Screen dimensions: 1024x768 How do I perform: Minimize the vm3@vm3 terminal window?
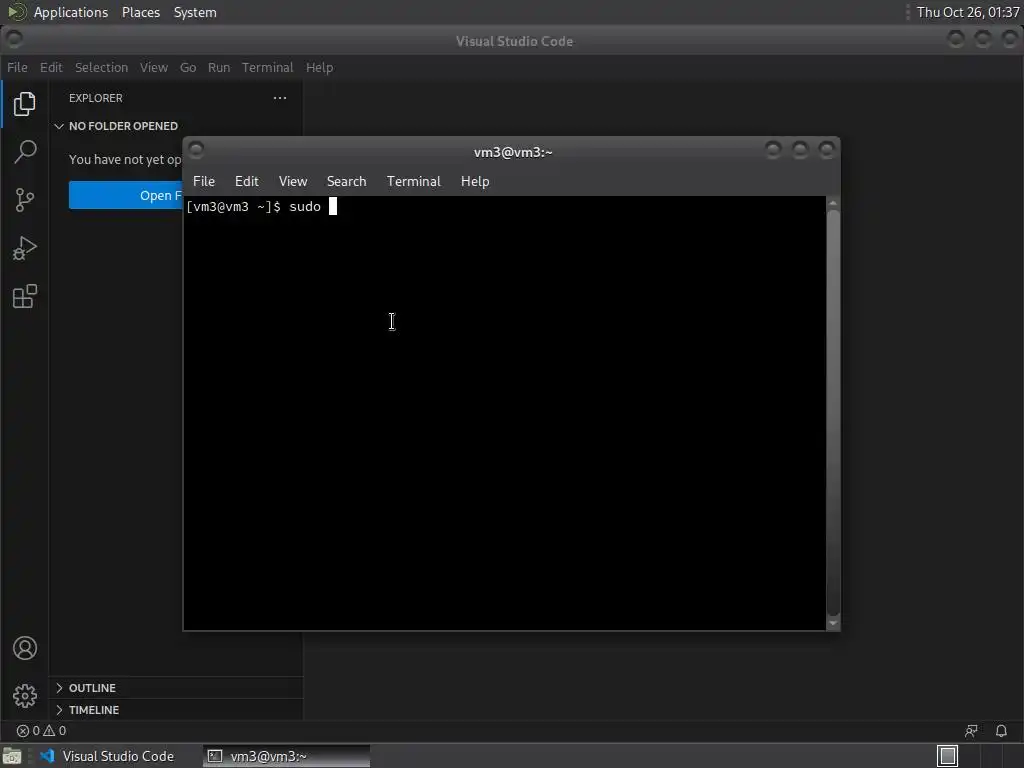pyautogui.click(x=773, y=150)
